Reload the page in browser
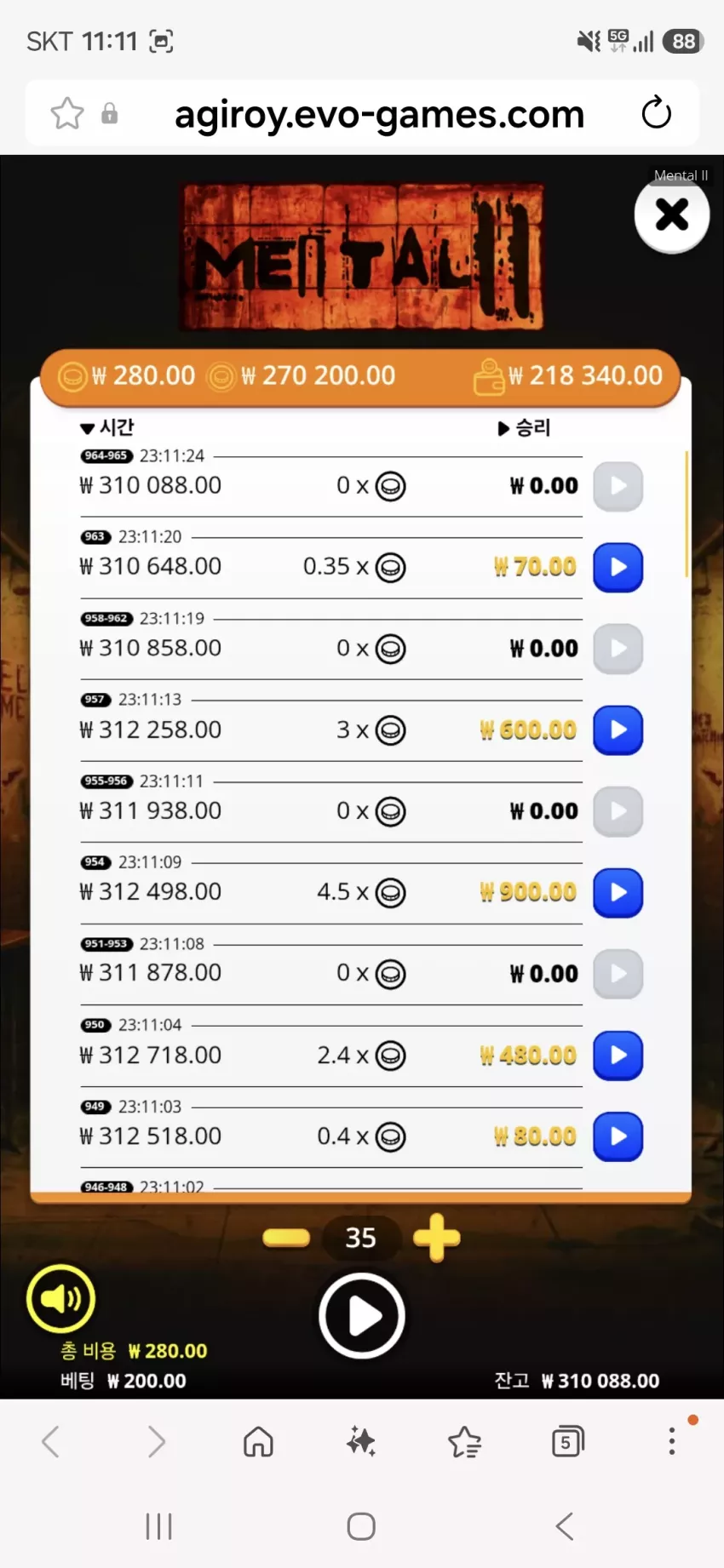The width and height of the screenshot is (724, 1568). tap(656, 113)
